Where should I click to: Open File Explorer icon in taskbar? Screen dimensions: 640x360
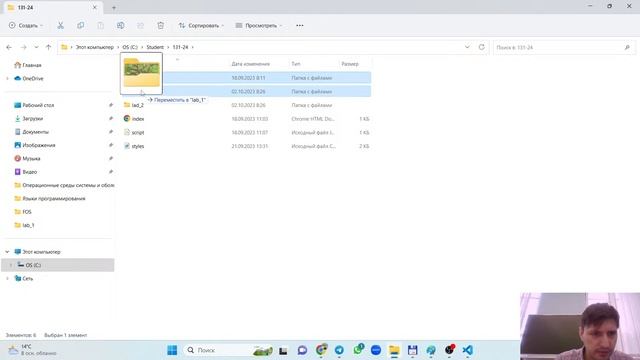pyautogui.click(x=394, y=350)
